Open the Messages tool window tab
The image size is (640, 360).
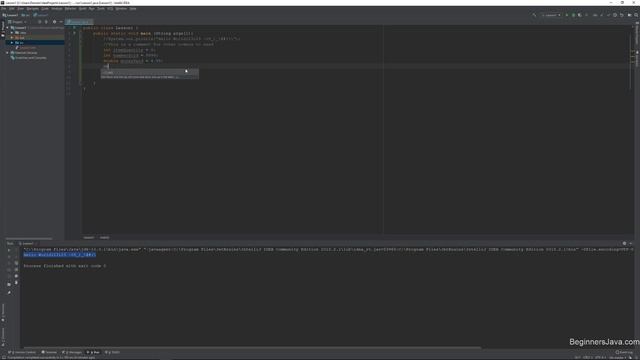point(72,352)
